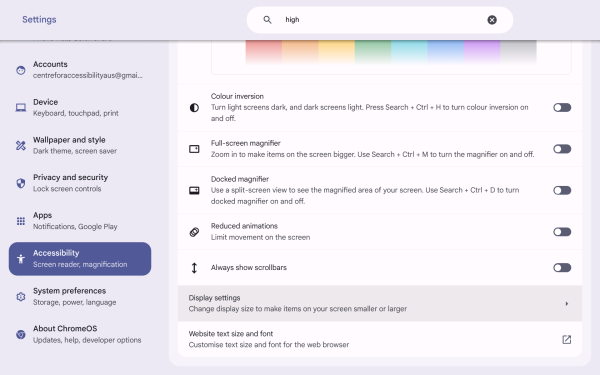Click the System preferences gear icon

(x=21, y=297)
